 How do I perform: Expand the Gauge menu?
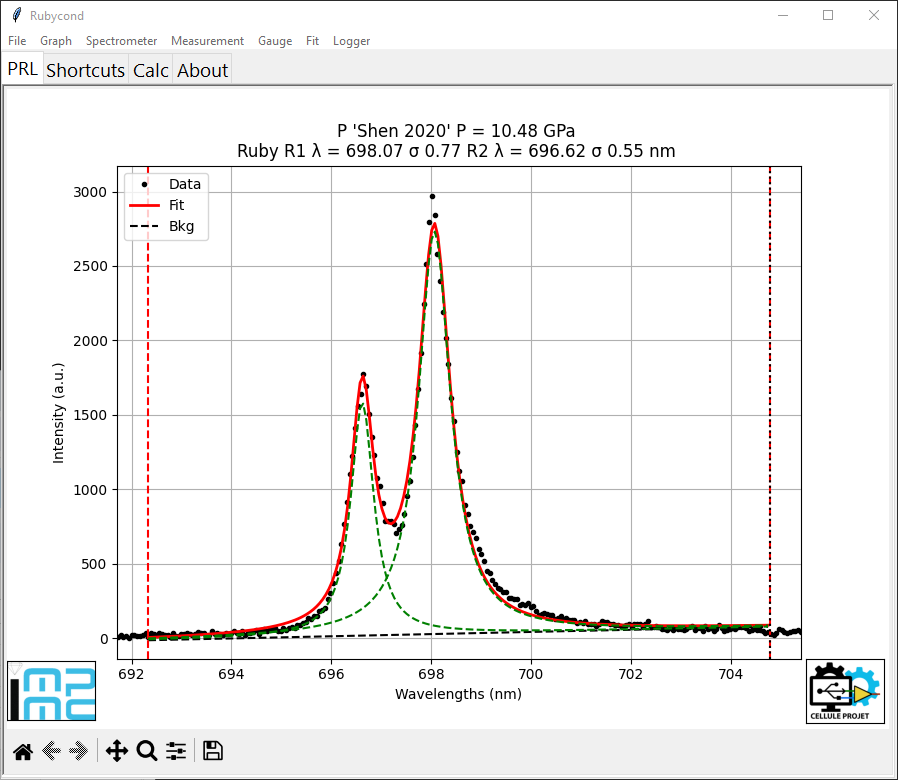tap(275, 41)
